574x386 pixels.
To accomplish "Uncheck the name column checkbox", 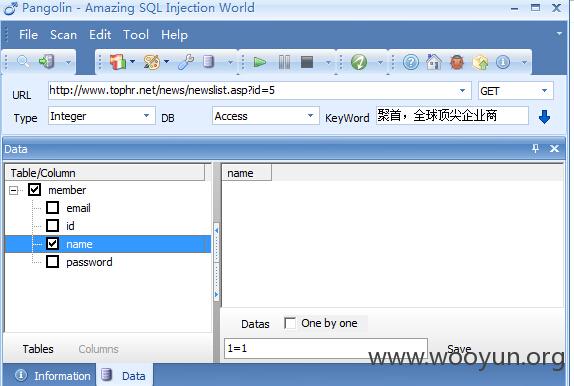I will [x=52, y=244].
